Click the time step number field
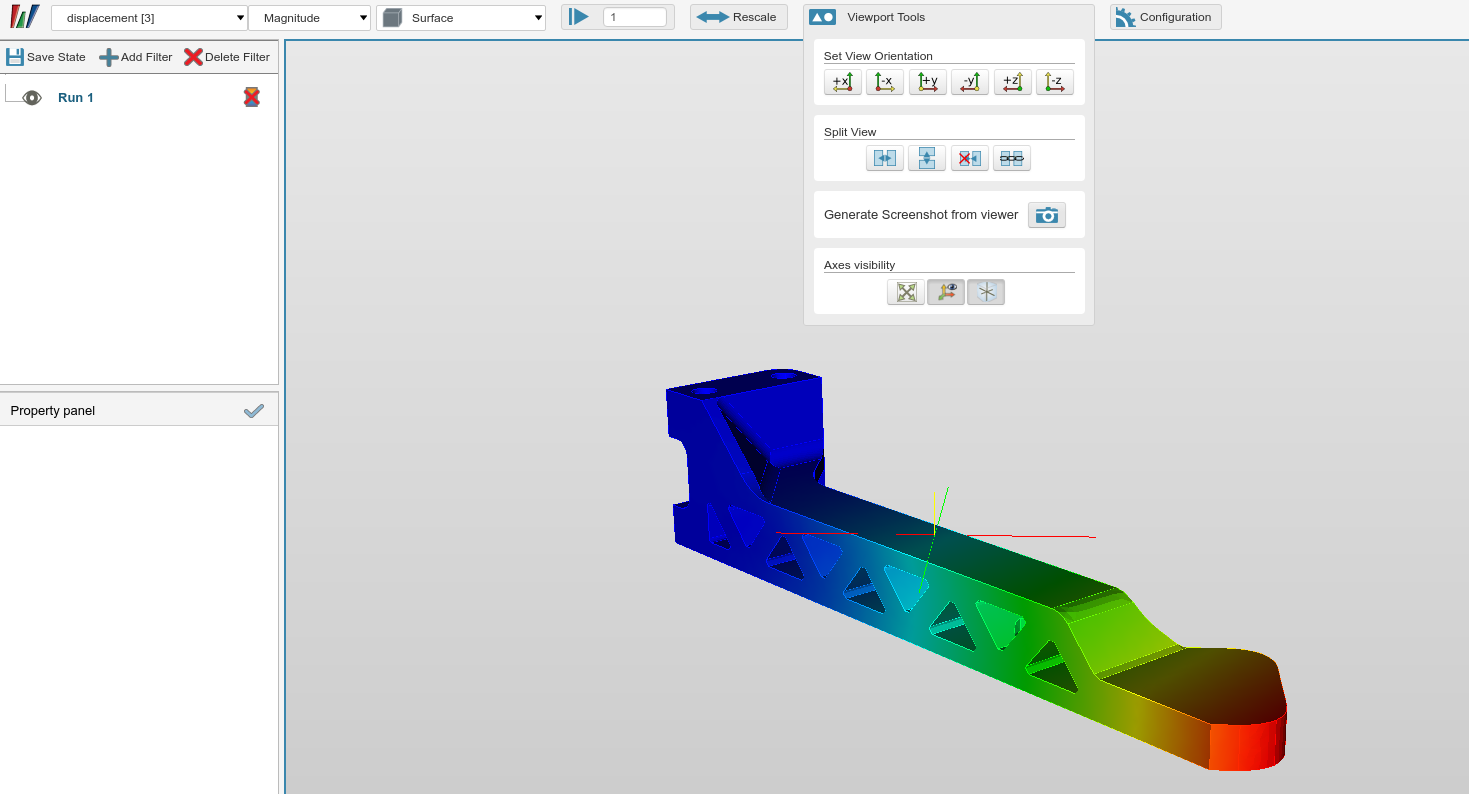This screenshot has width=1469, height=794. (x=635, y=17)
